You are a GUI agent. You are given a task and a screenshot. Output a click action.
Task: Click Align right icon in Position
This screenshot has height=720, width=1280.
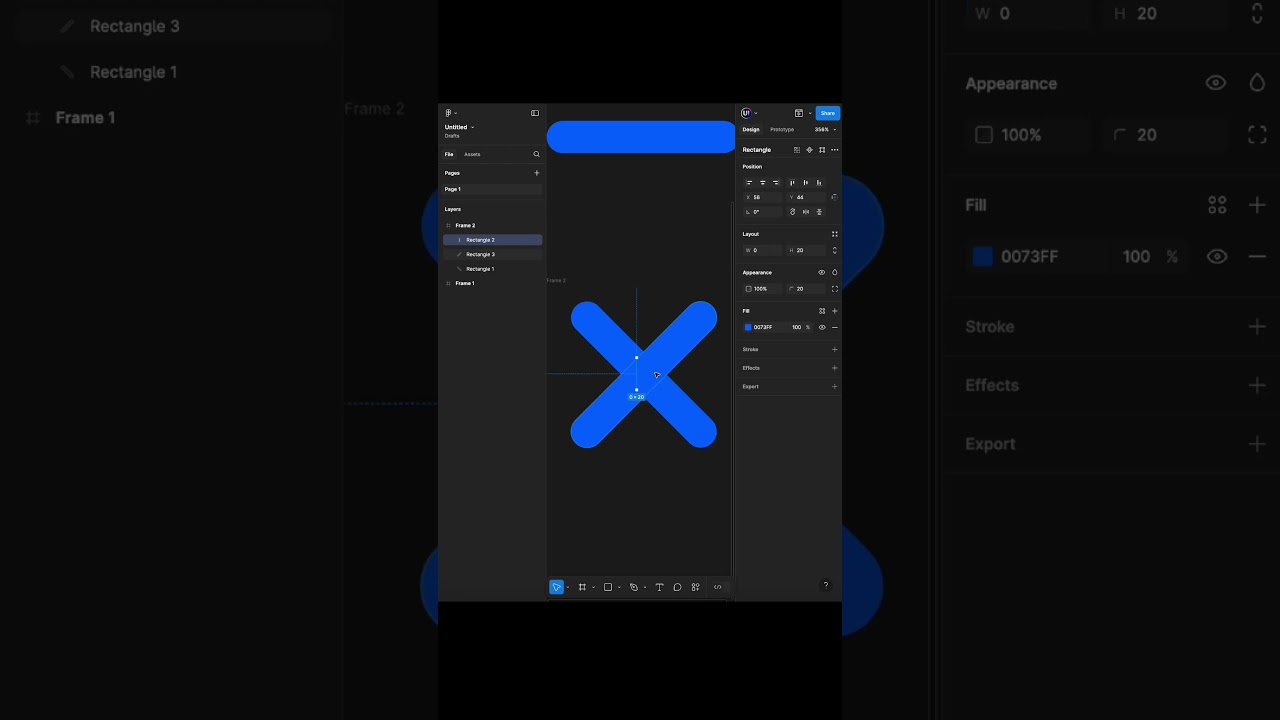tap(776, 183)
